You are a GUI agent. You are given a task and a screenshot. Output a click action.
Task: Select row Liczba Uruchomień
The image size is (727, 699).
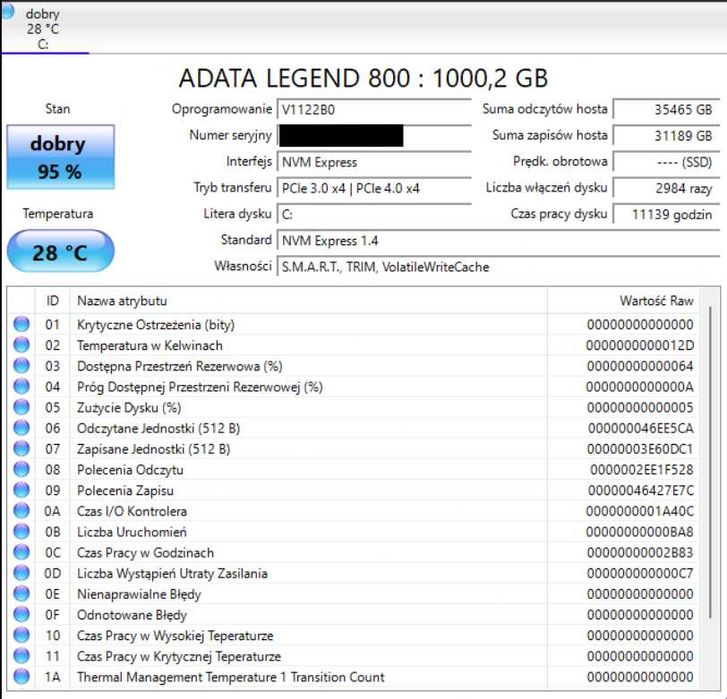pos(353,532)
